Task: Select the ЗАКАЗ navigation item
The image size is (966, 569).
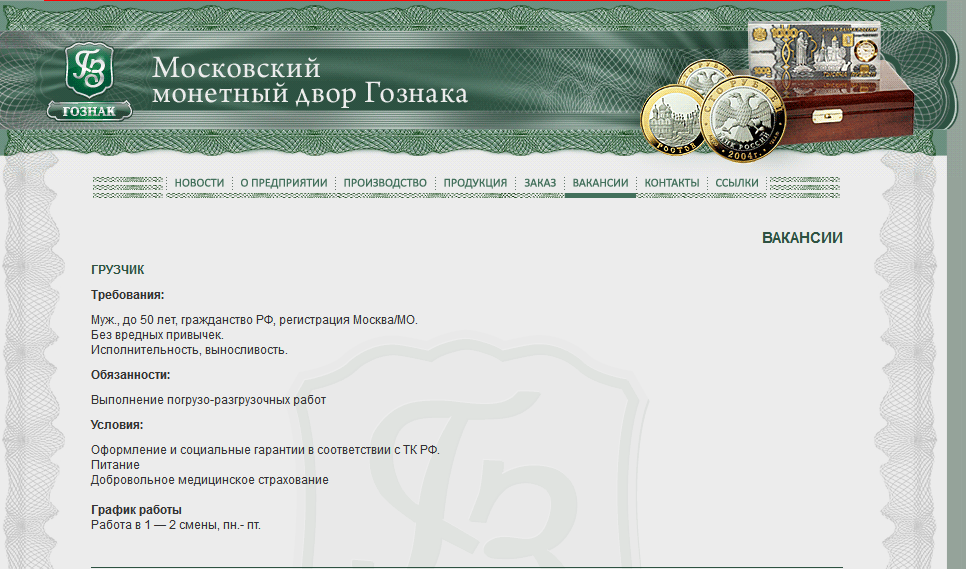Action: (x=540, y=183)
